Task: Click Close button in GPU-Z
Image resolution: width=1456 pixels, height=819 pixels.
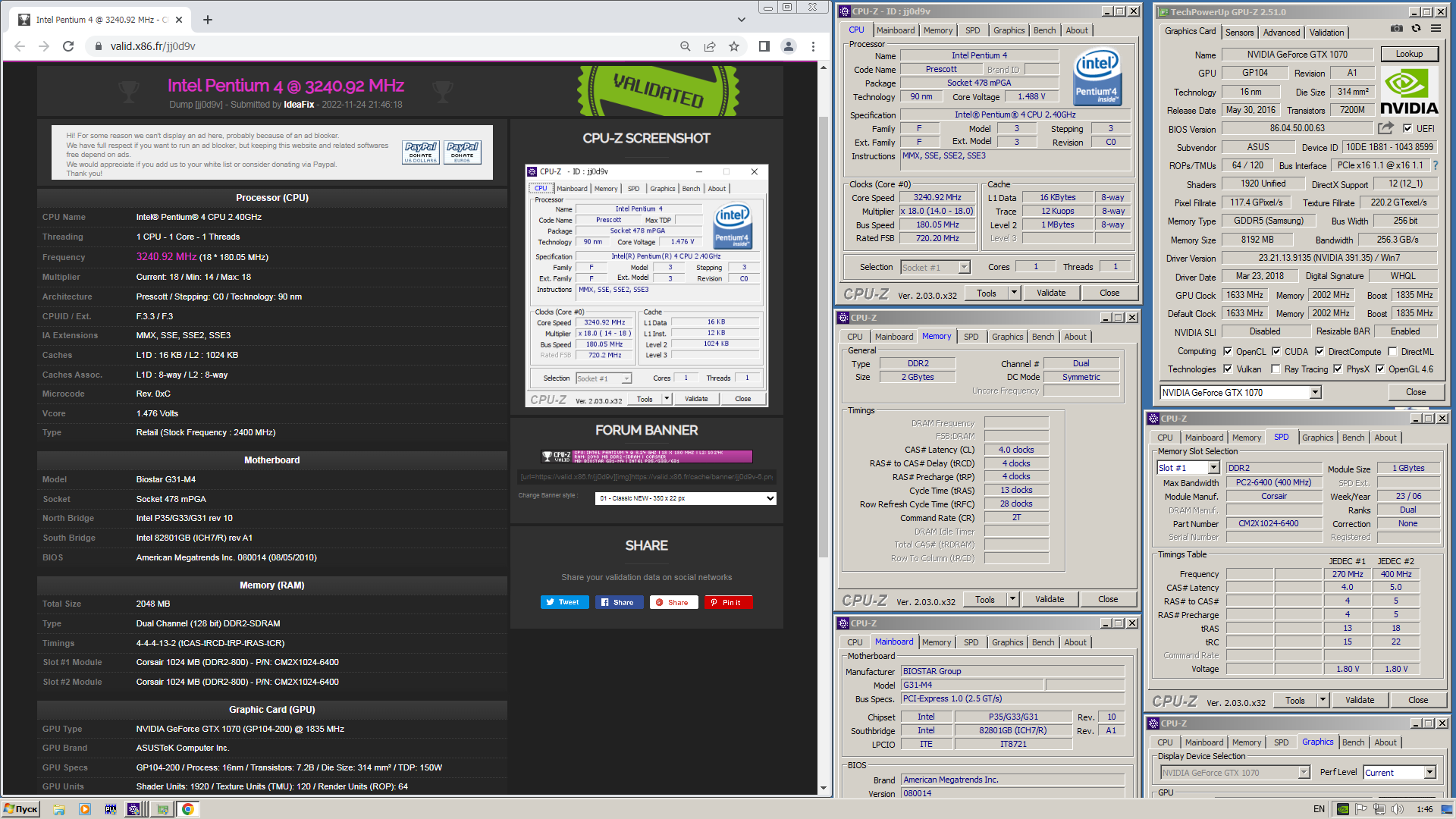Action: 1416,392
